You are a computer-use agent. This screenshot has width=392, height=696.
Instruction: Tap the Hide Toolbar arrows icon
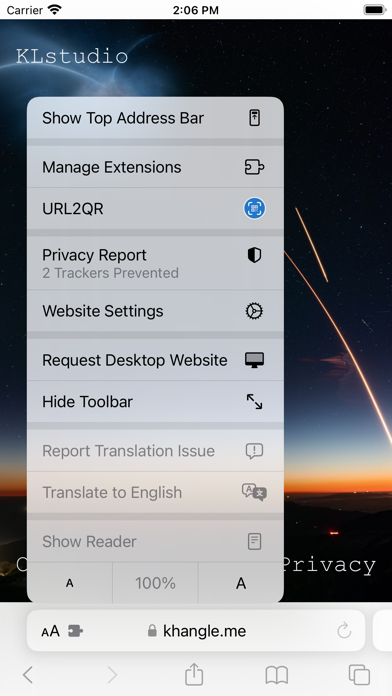point(254,402)
